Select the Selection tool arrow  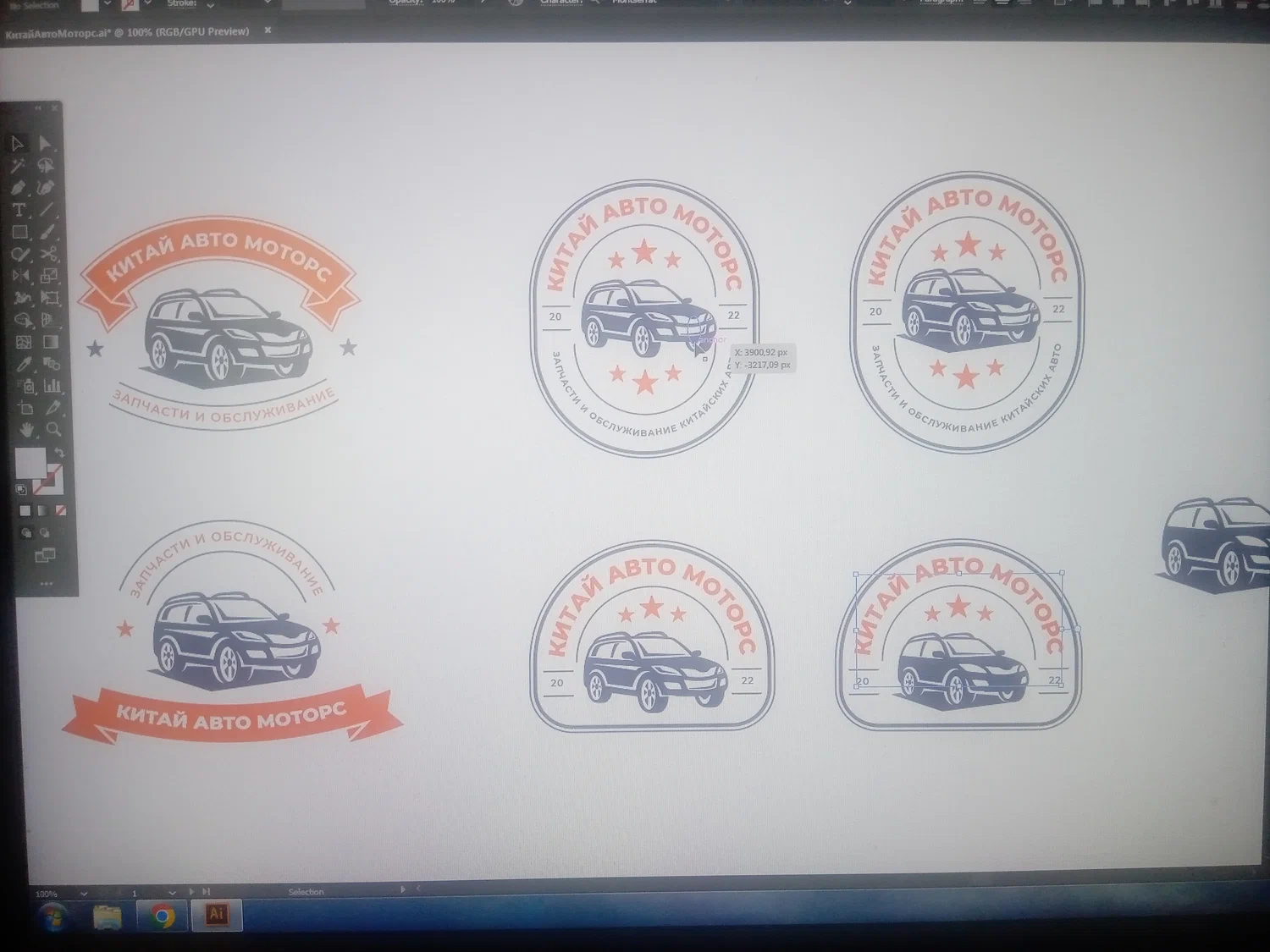17,143
